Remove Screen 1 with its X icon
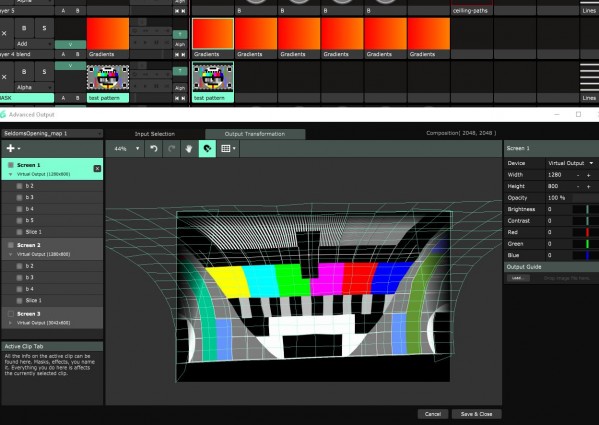This screenshot has width=599, height=425. coord(97,168)
